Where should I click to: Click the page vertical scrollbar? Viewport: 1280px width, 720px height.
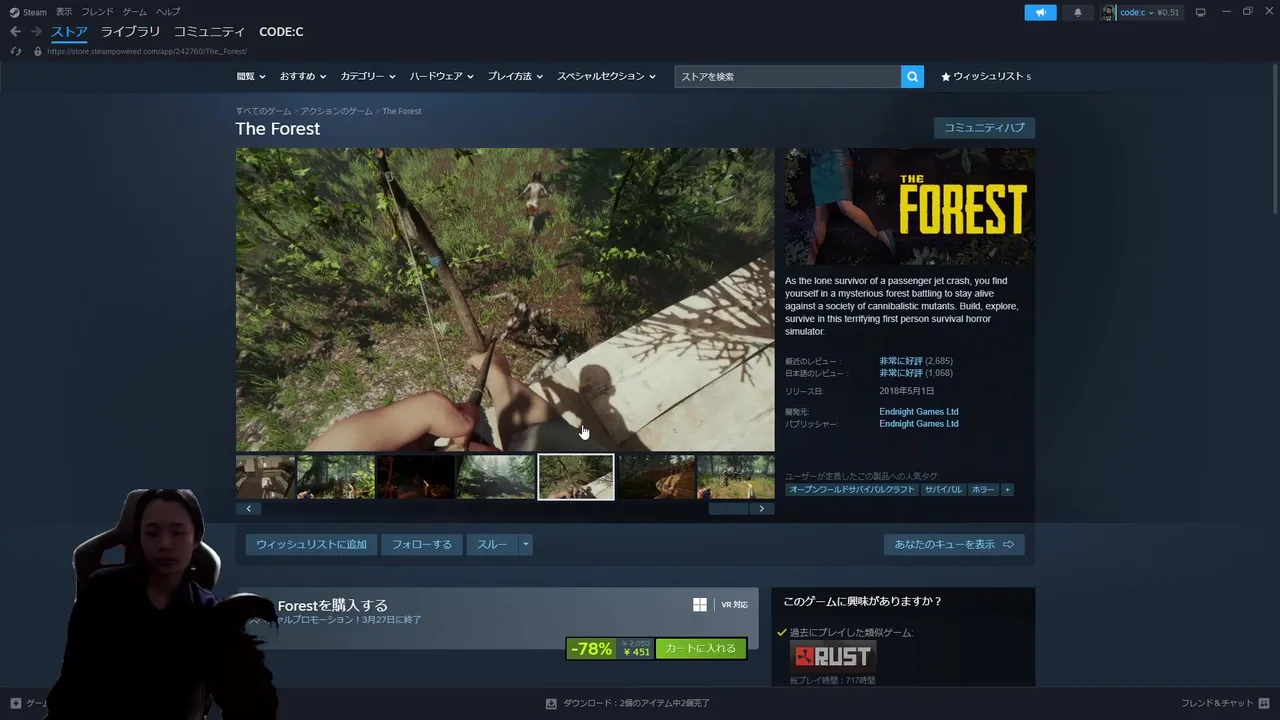coord(1275,140)
